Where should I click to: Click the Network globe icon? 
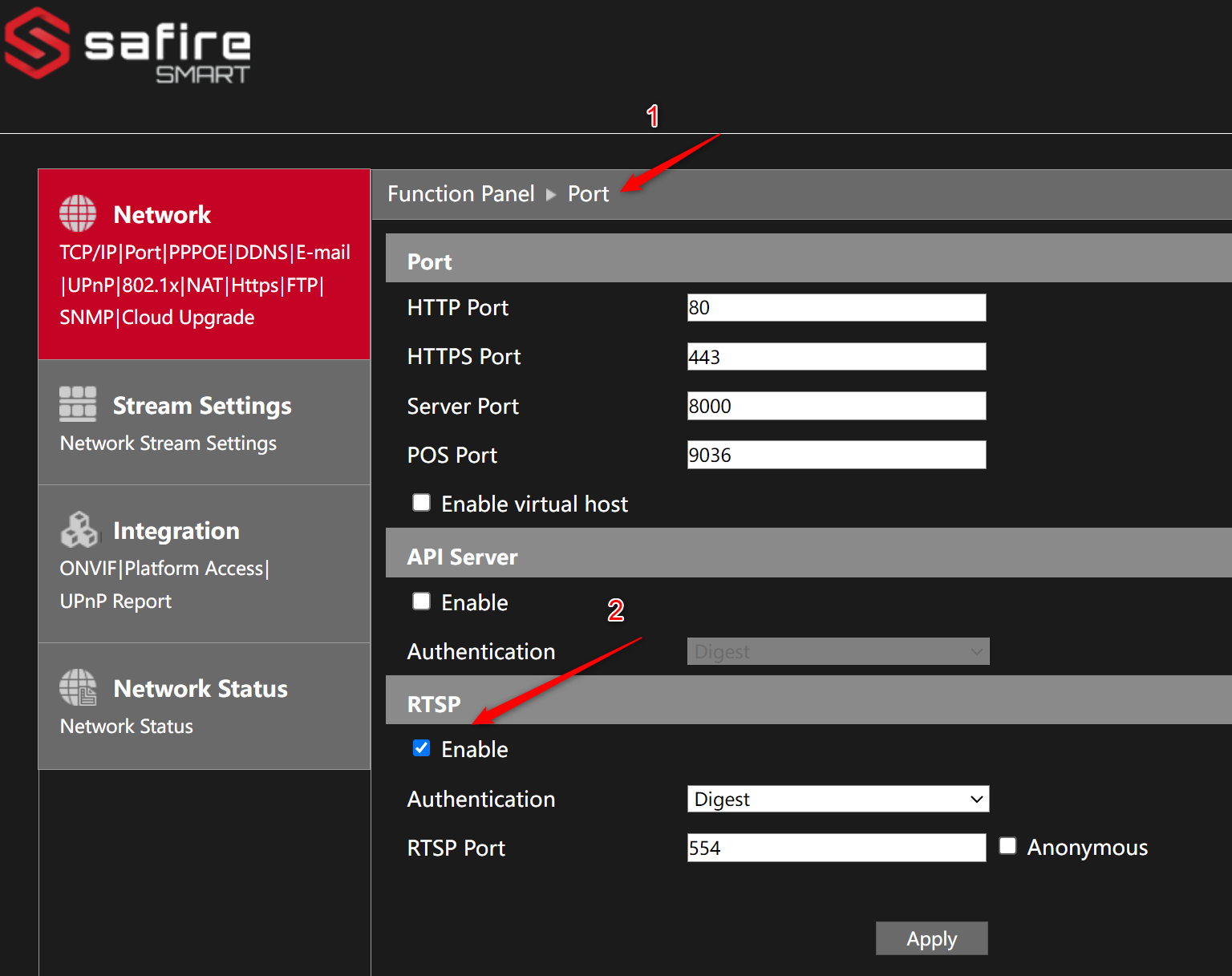pos(77,213)
